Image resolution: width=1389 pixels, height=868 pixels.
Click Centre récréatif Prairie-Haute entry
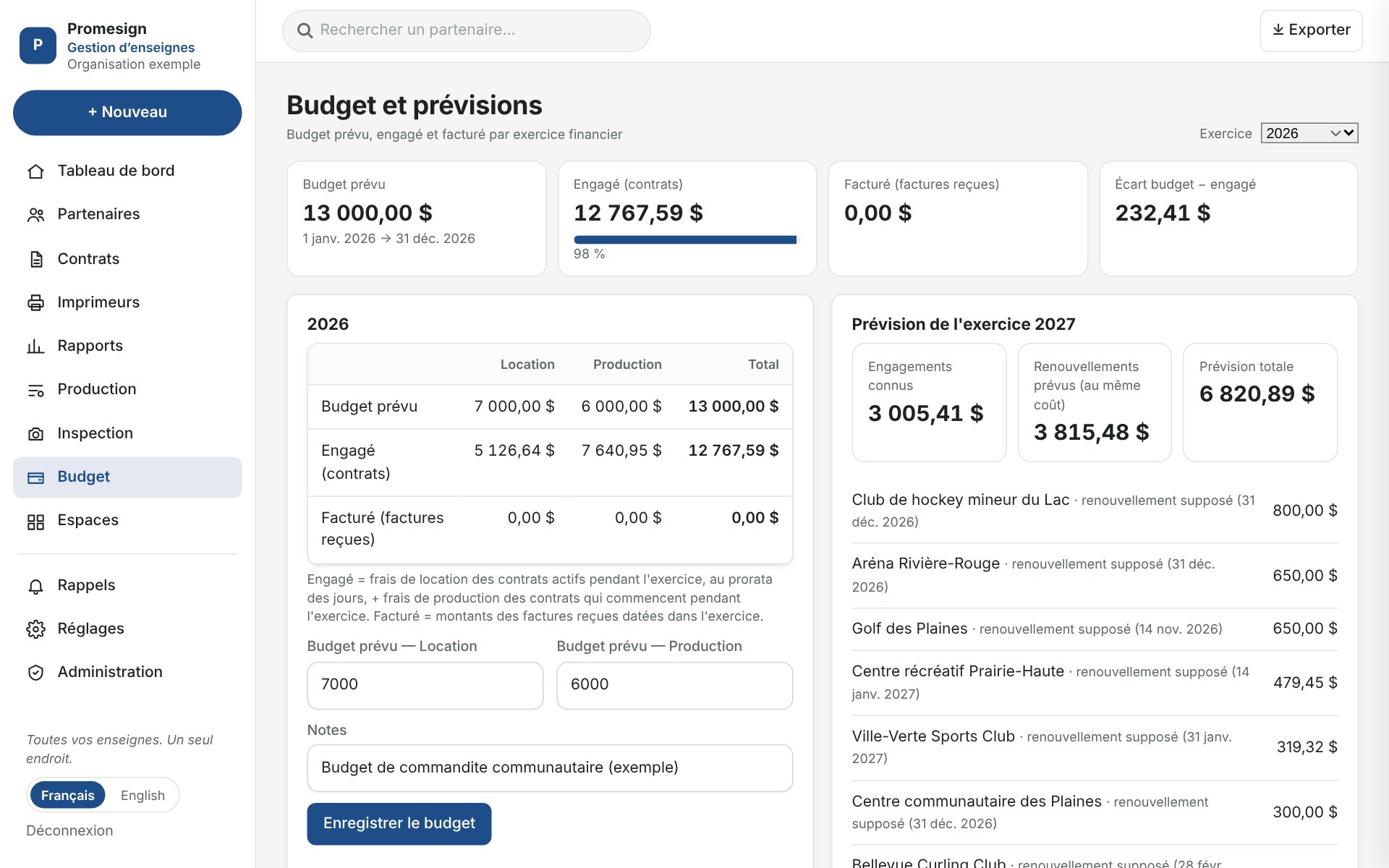pos(1095,682)
